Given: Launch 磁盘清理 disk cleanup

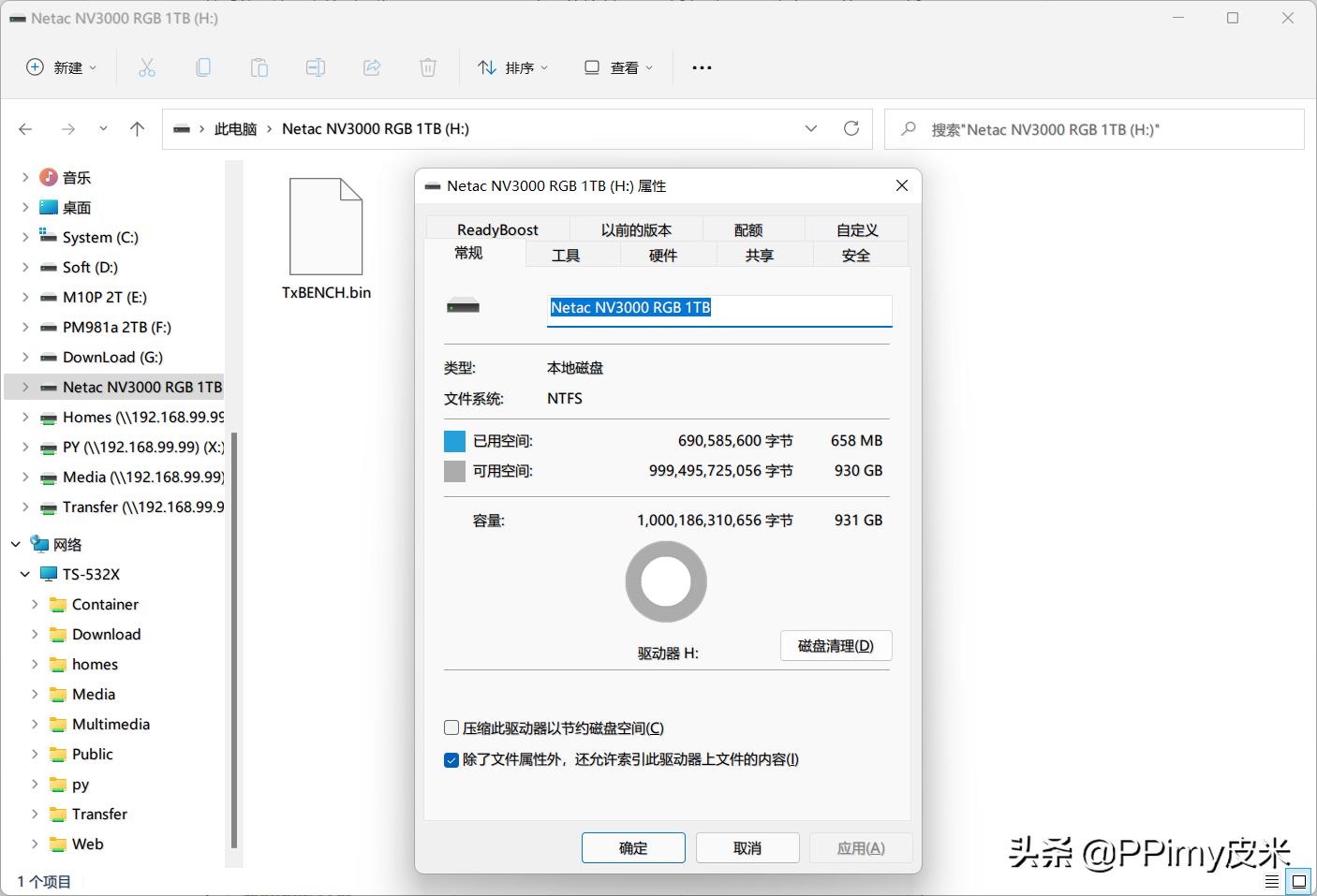Looking at the screenshot, I should click(x=836, y=645).
